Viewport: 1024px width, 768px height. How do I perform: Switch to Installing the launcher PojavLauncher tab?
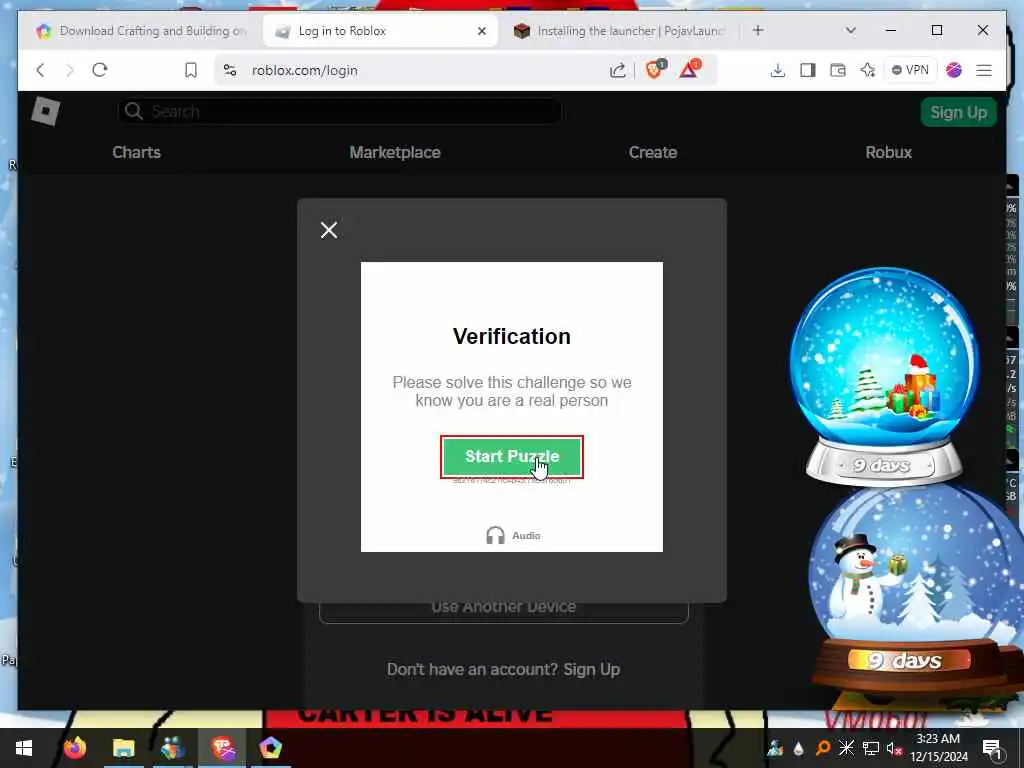[x=618, y=31]
